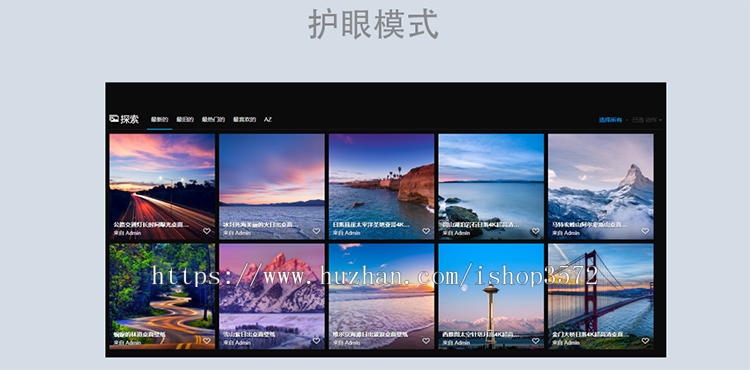Screen dimensions: 750x370
Task: Sort by the AZ tab
Action: [268, 120]
